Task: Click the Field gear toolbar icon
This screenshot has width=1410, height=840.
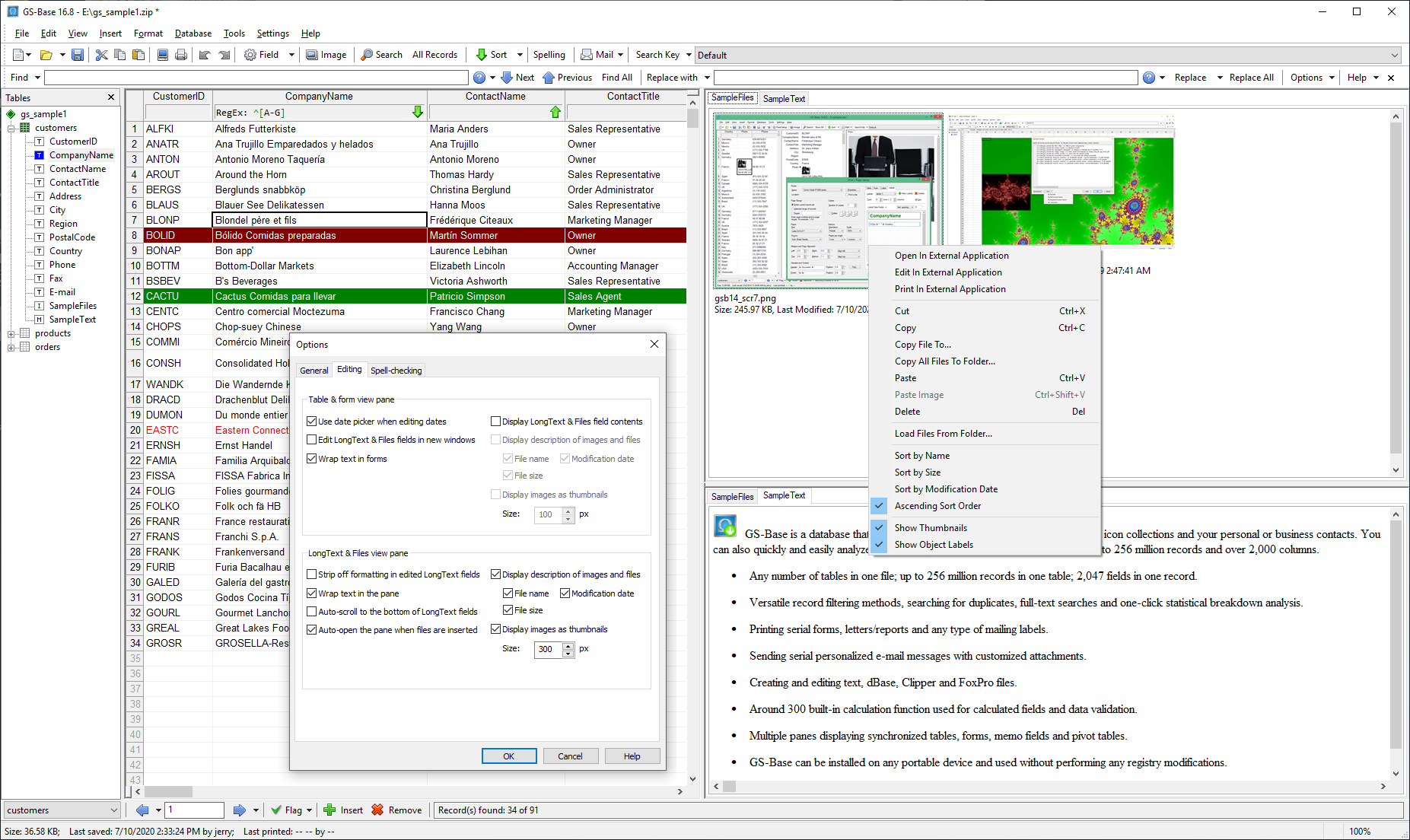Action: (250, 55)
